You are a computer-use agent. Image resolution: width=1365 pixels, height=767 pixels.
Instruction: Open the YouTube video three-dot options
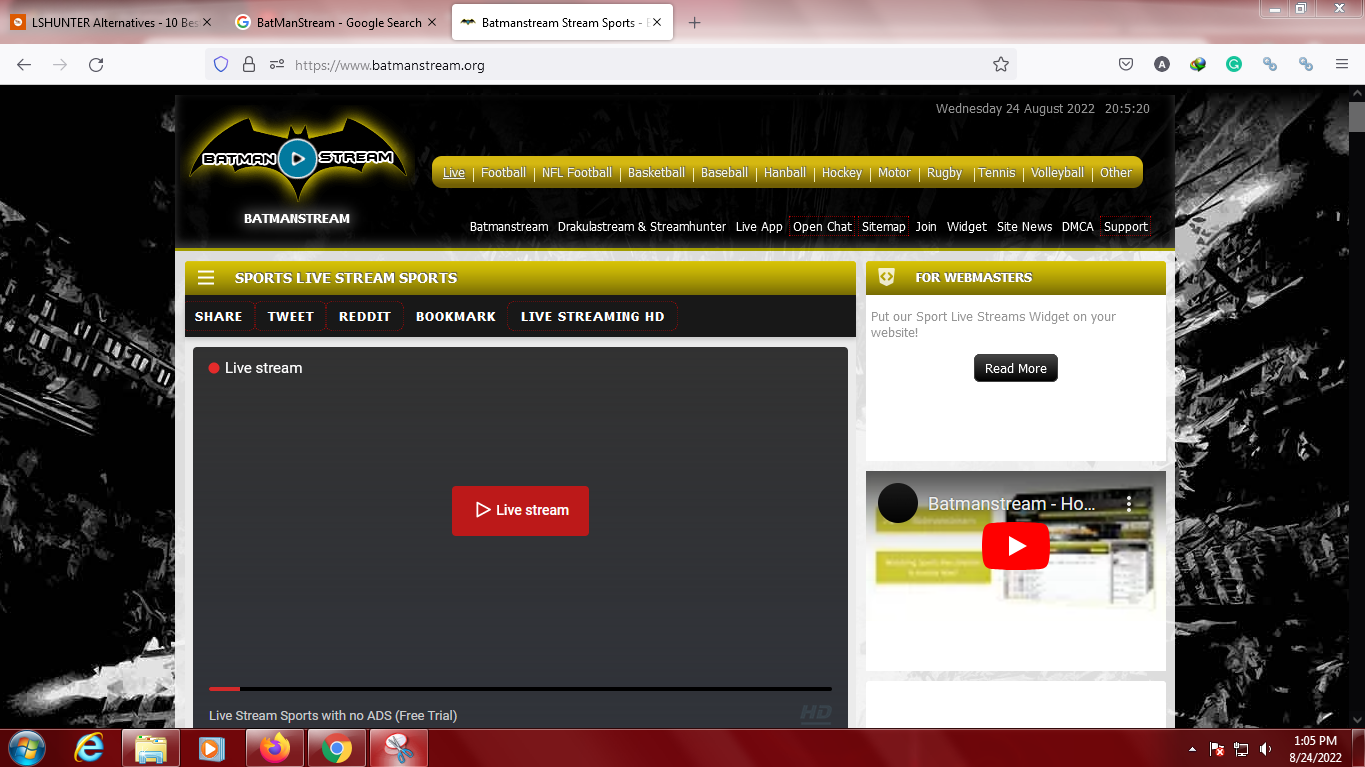[x=1129, y=504]
